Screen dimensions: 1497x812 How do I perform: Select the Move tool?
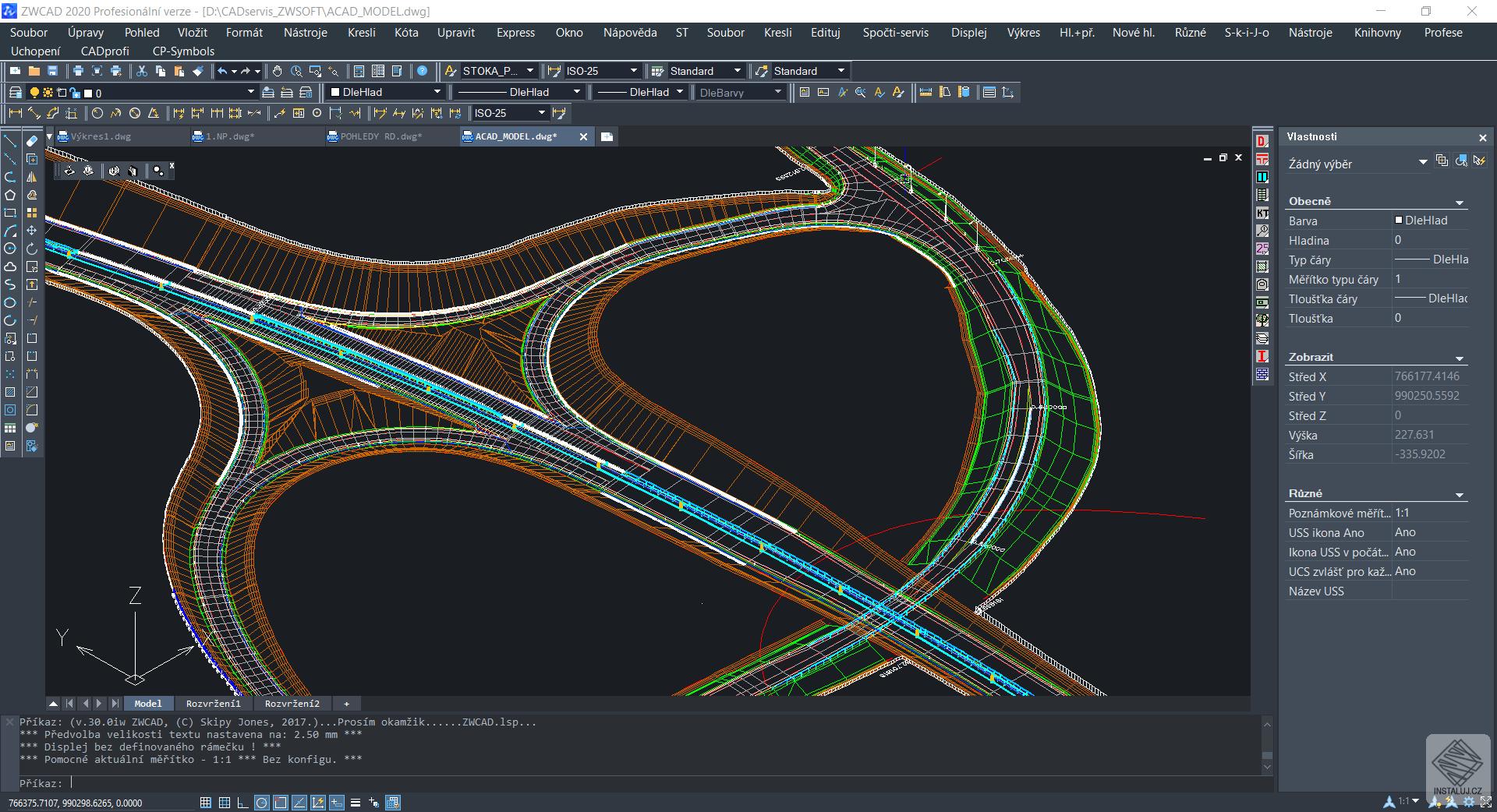32,231
